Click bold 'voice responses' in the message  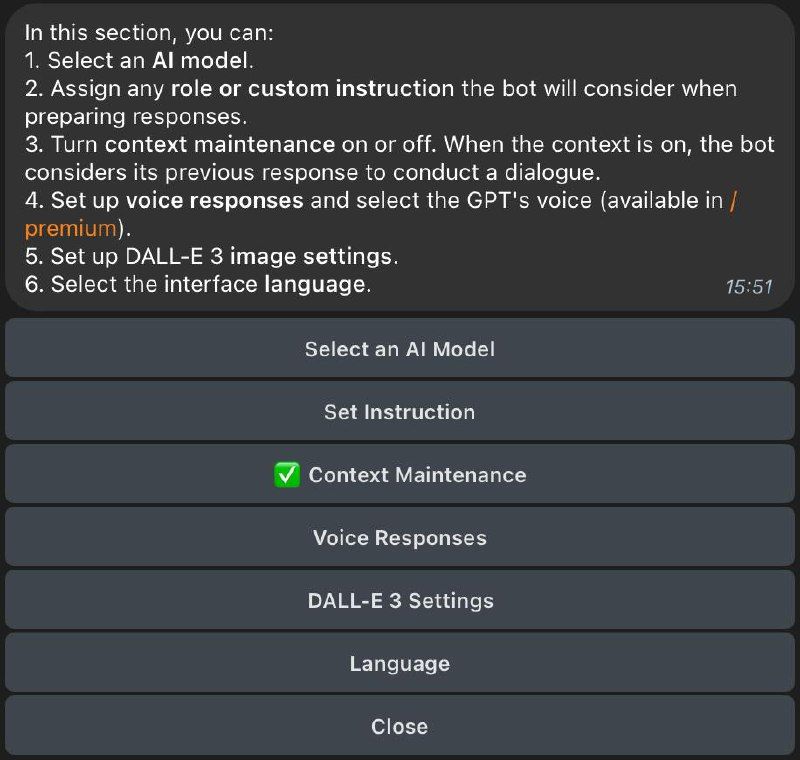[215, 200]
